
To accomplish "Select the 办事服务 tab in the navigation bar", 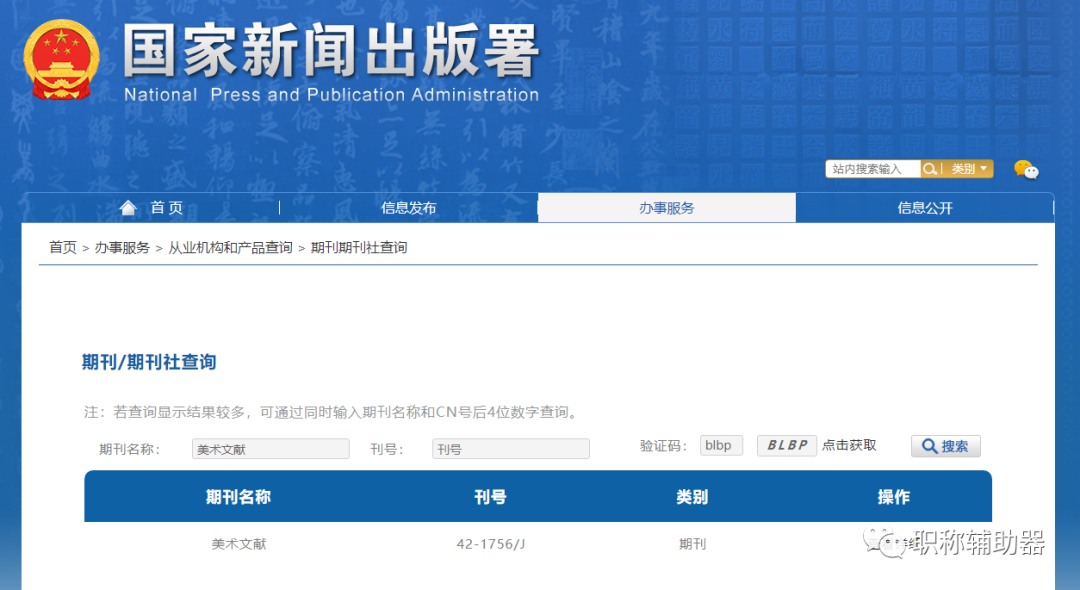I will tap(666, 207).
